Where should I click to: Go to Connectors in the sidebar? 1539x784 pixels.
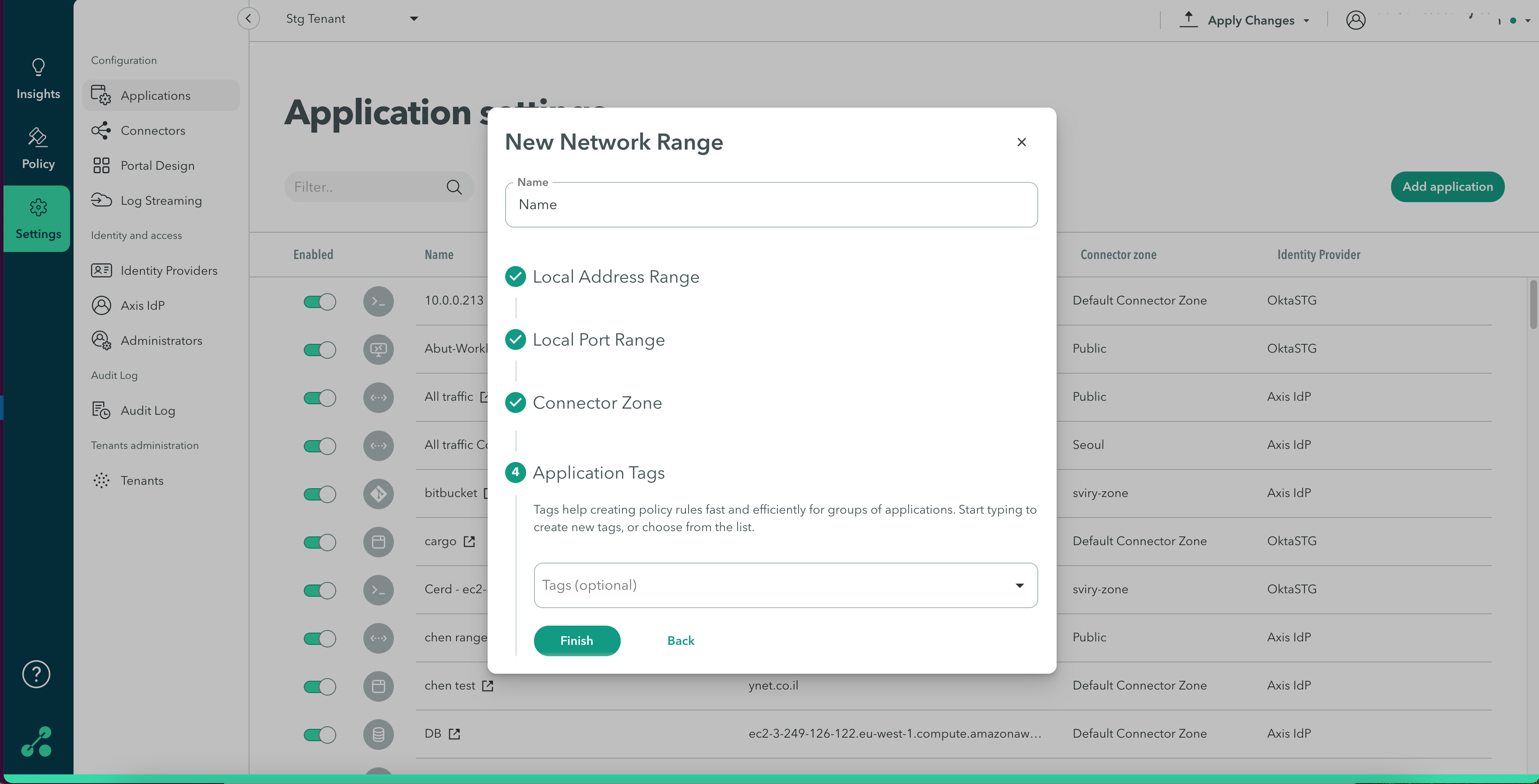[x=152, y=131]
